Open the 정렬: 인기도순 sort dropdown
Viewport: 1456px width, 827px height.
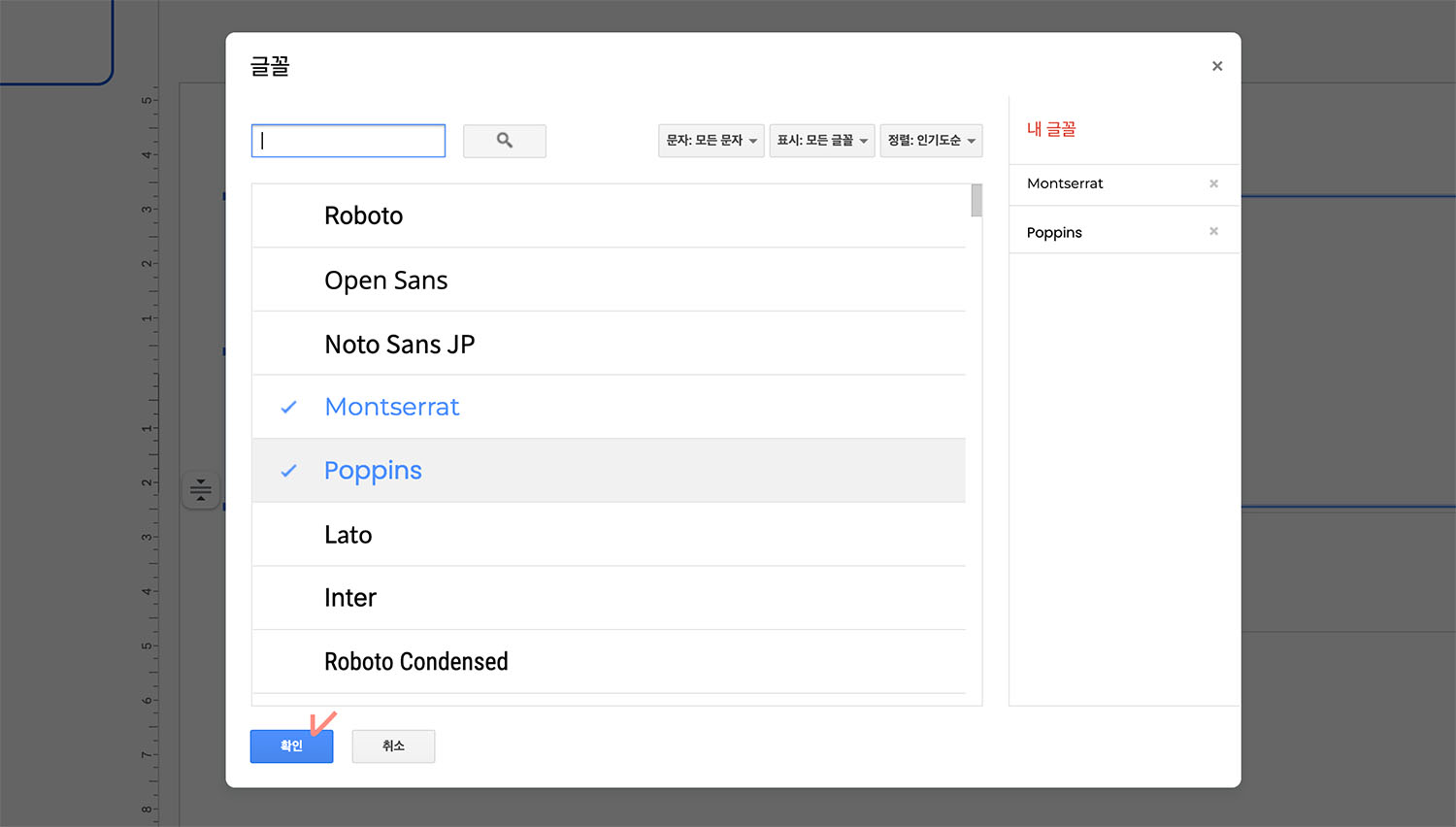pyautogui.click(x=931, y=141)
